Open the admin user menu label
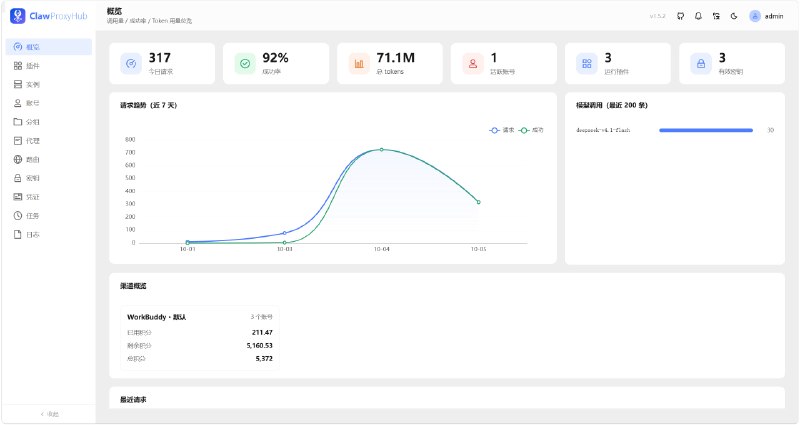 (773, 16)
